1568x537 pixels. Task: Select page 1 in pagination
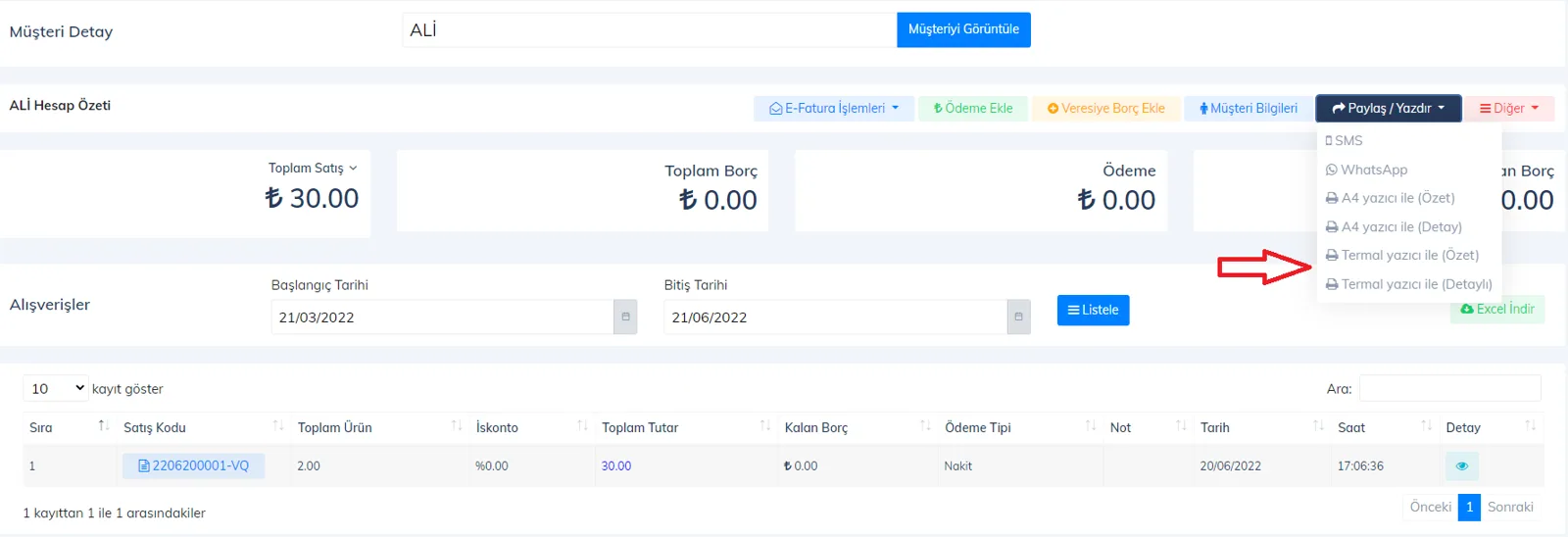click(1469, 507)
